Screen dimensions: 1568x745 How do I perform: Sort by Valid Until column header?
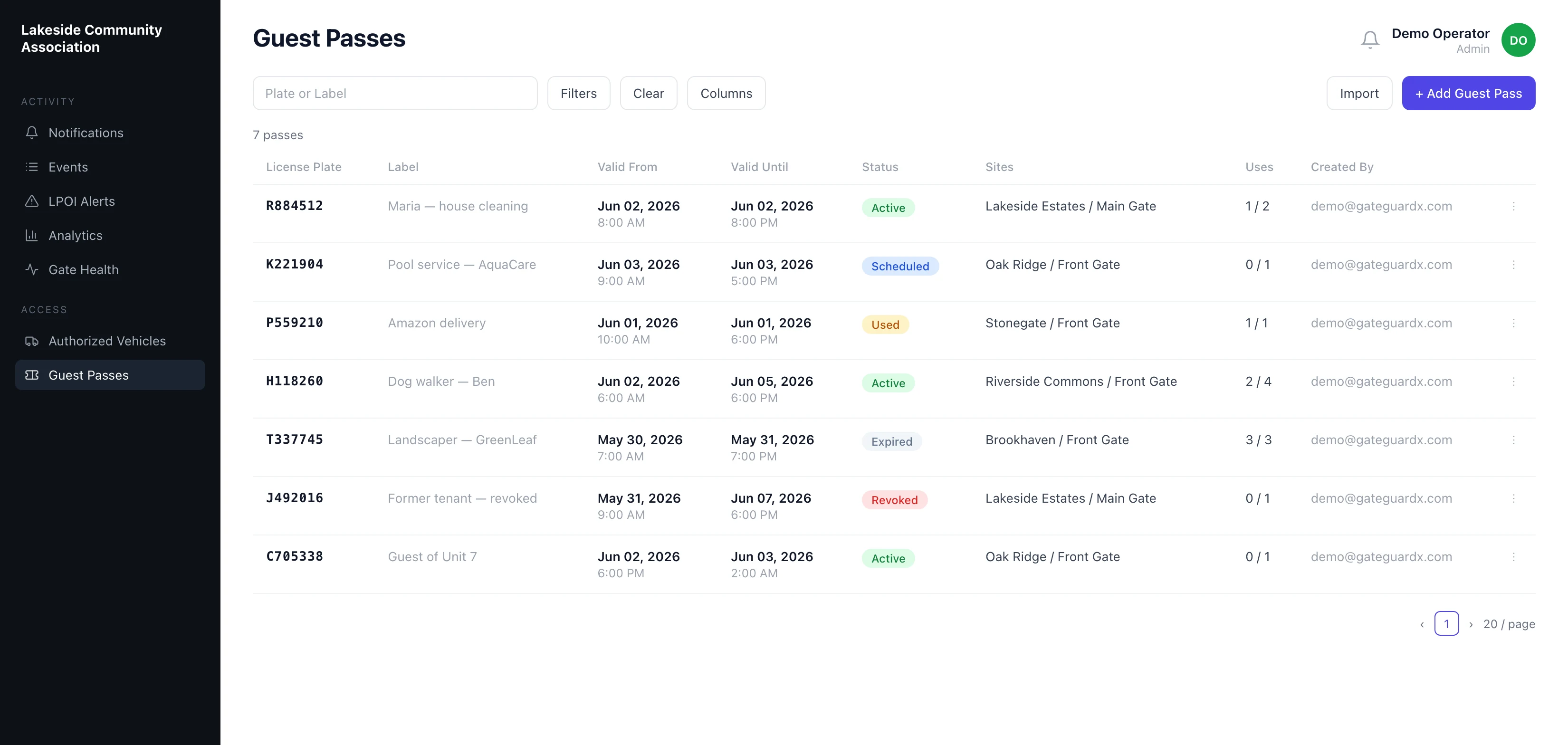tap(759, 167)
